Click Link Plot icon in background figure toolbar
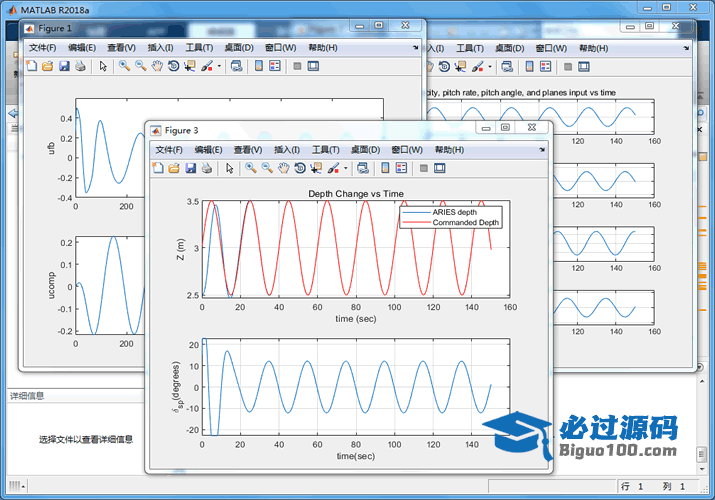The width and height of the screenshot is (715, 500). [x=507, y=67]
